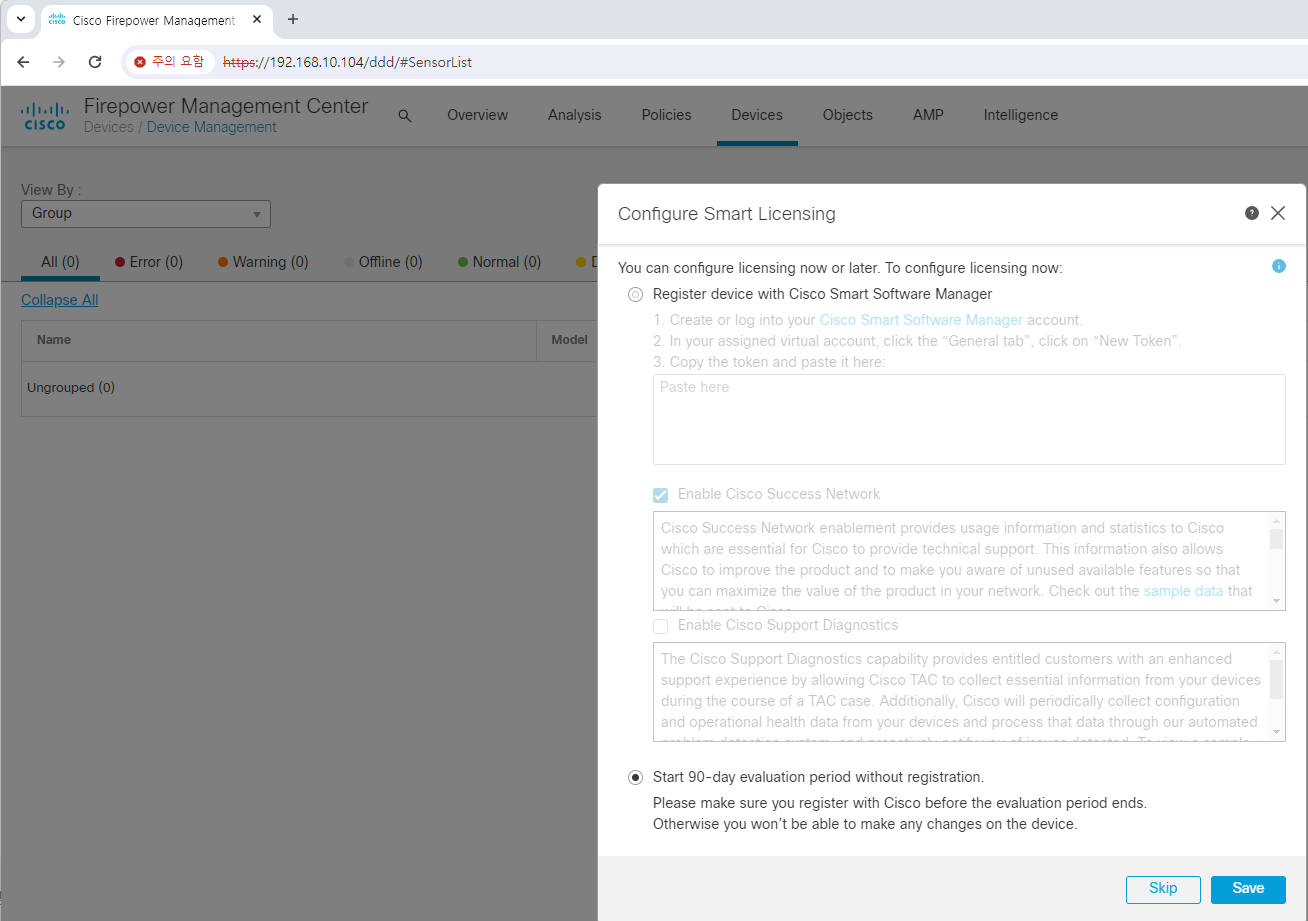Toggle Enable Cisco Support Diagnostics checkbox
The width and height of the screenshot is (1308, 921).
pyautogui.click(x=660, y=626)
